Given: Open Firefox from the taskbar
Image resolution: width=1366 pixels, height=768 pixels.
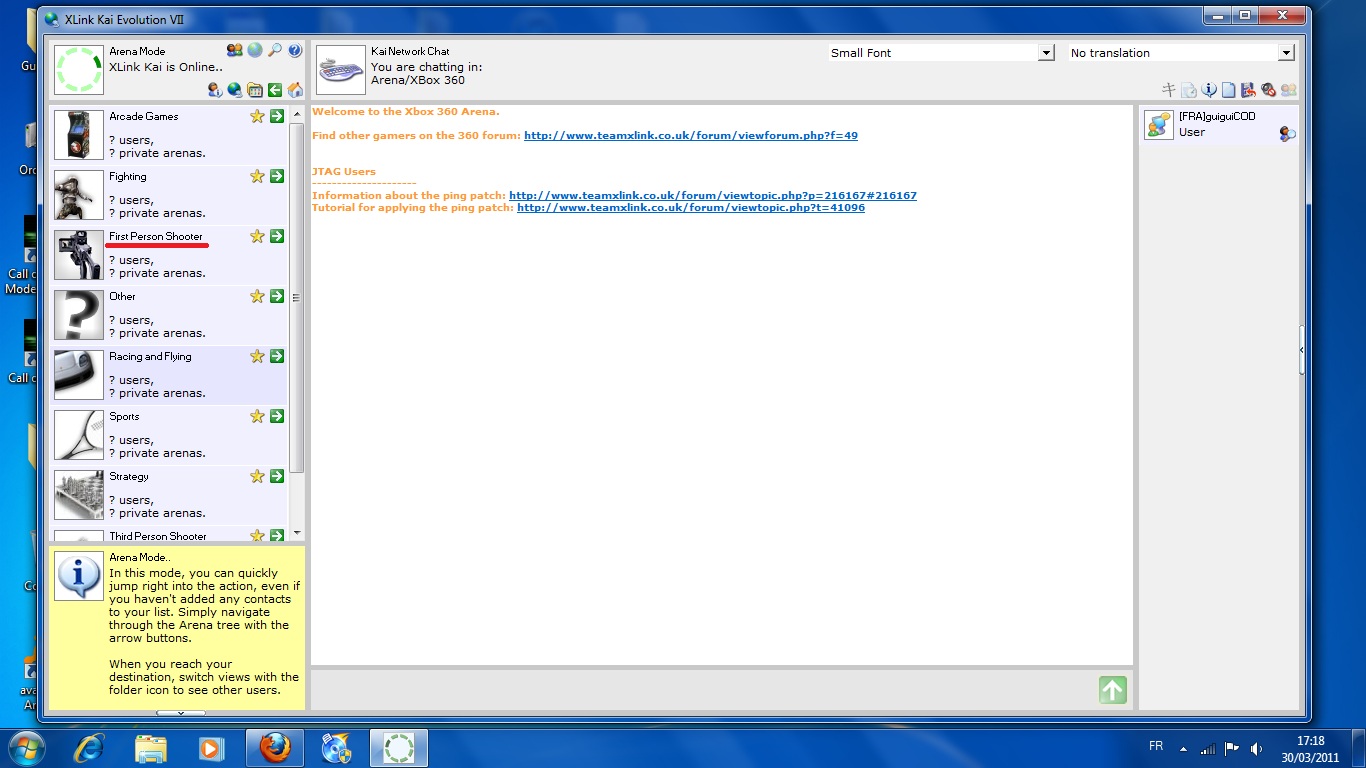Looking at the screenshot, I should 274,748.
